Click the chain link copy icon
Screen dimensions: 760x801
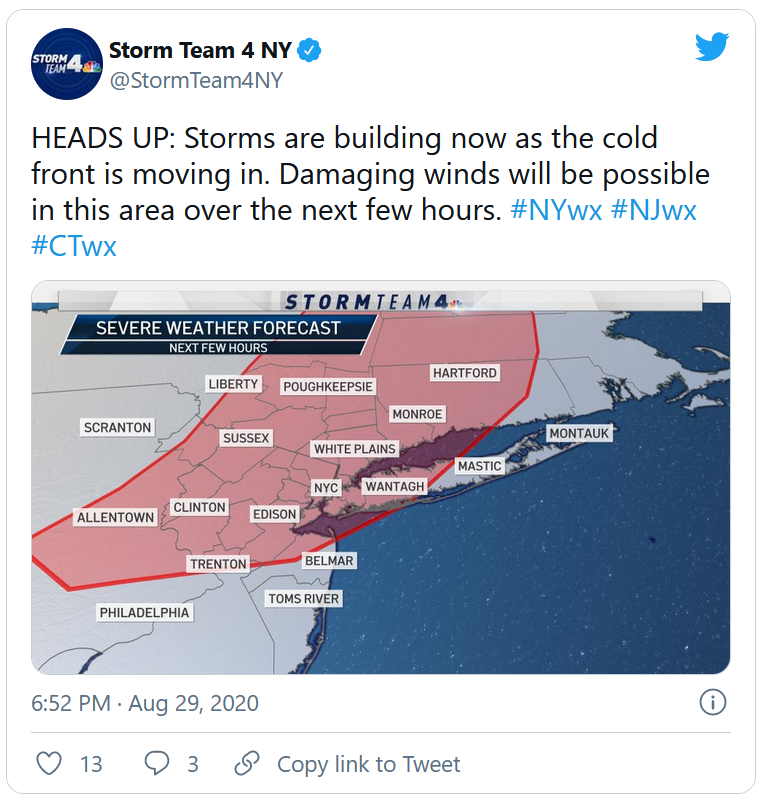247,764
